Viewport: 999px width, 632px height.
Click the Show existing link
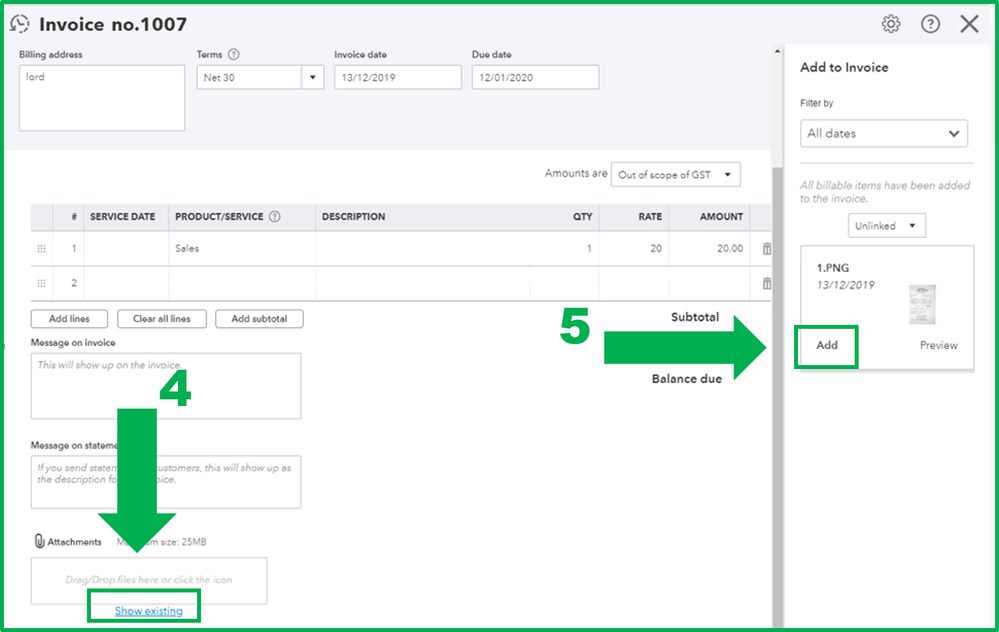click(x=148, y=611)
